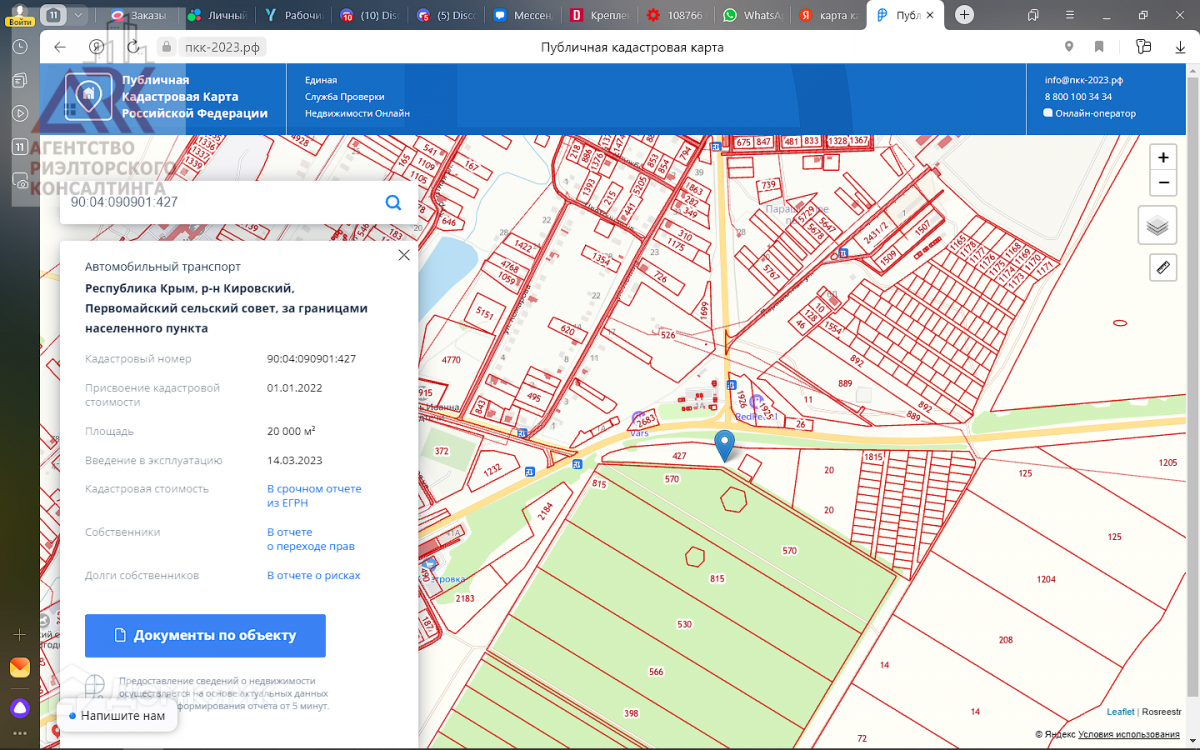Zoom in on the map with the plus icon
The height and width of the screenshot is (750, 1200).
pos(1162,157)
